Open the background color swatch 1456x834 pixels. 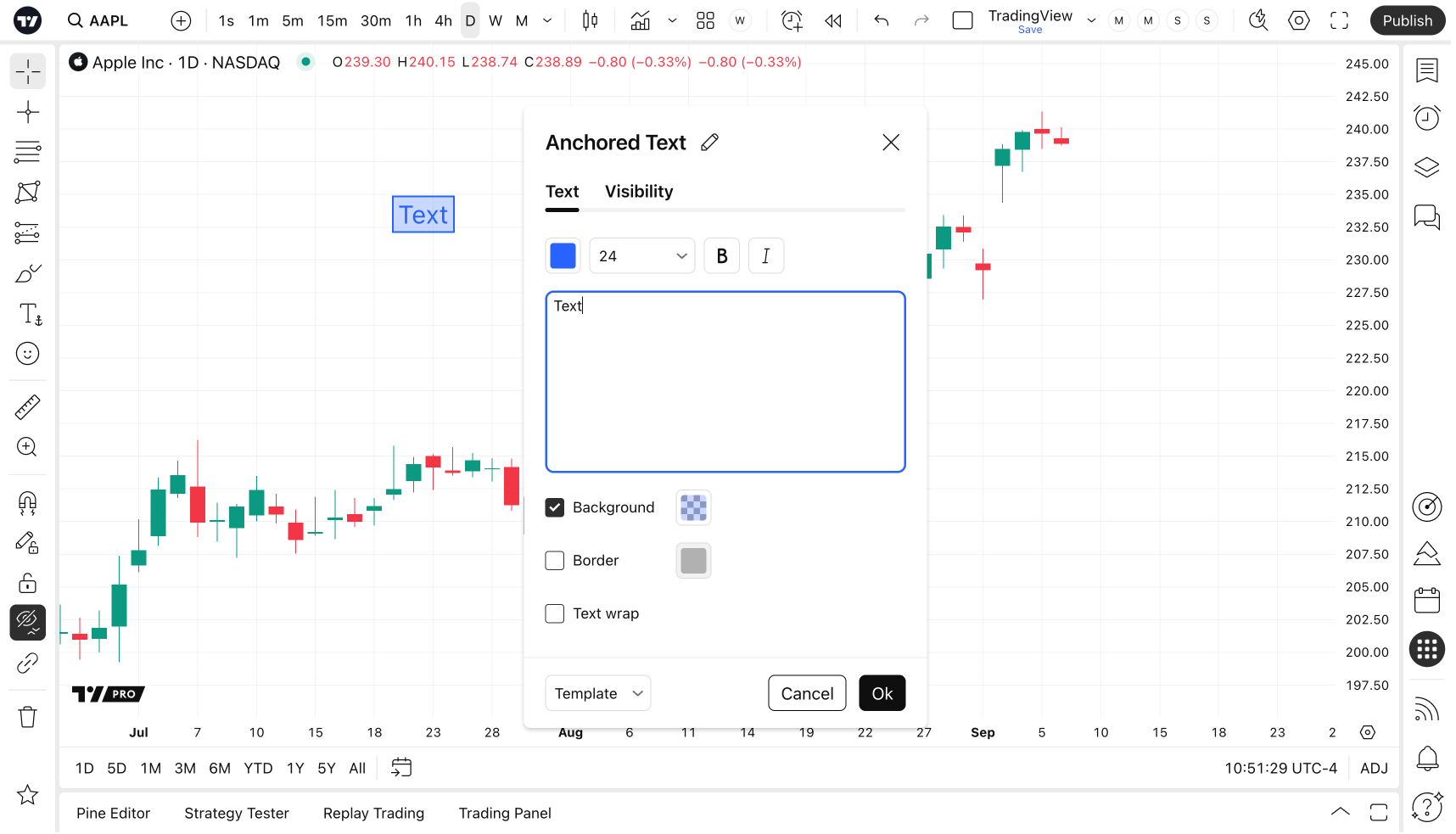tap(694, 508)
